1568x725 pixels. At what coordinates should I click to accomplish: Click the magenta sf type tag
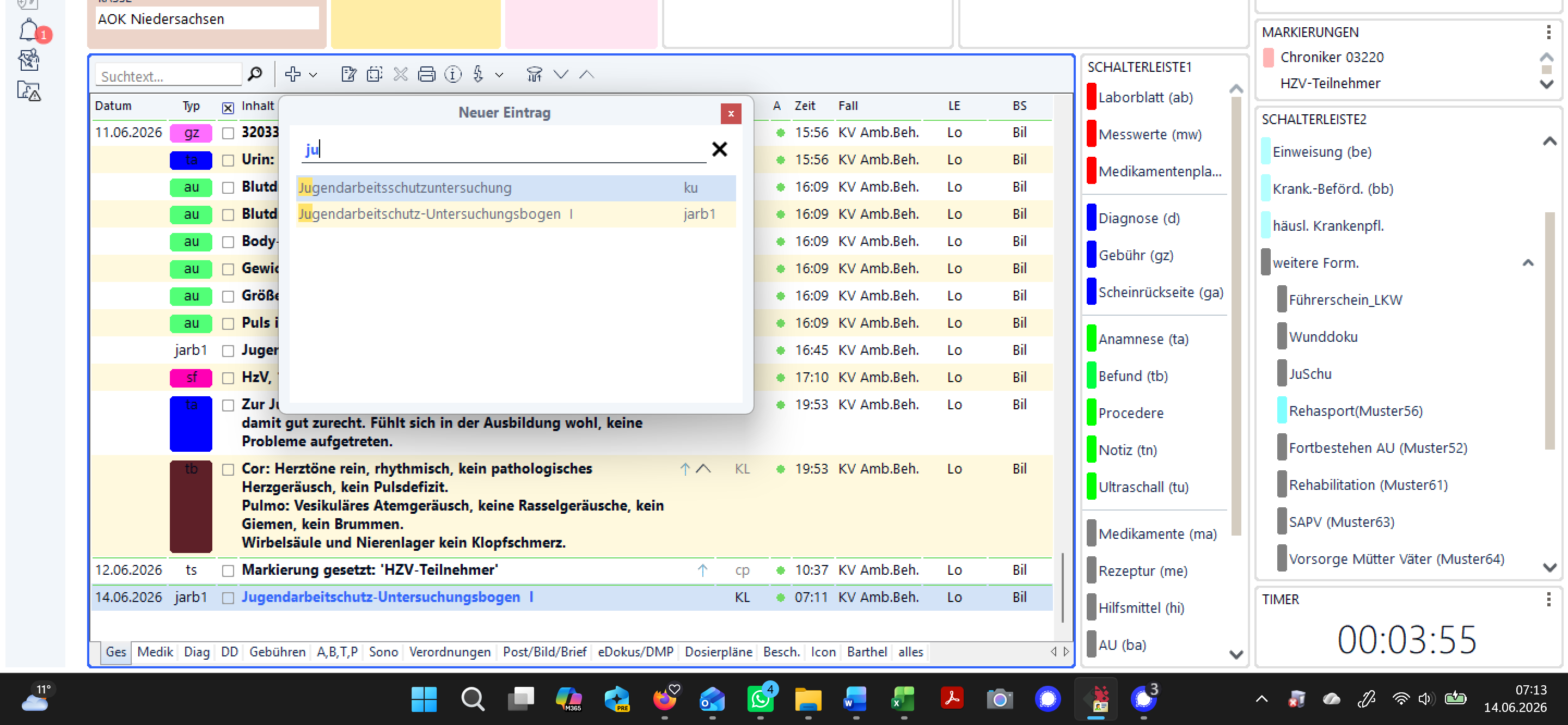point(191,377)
